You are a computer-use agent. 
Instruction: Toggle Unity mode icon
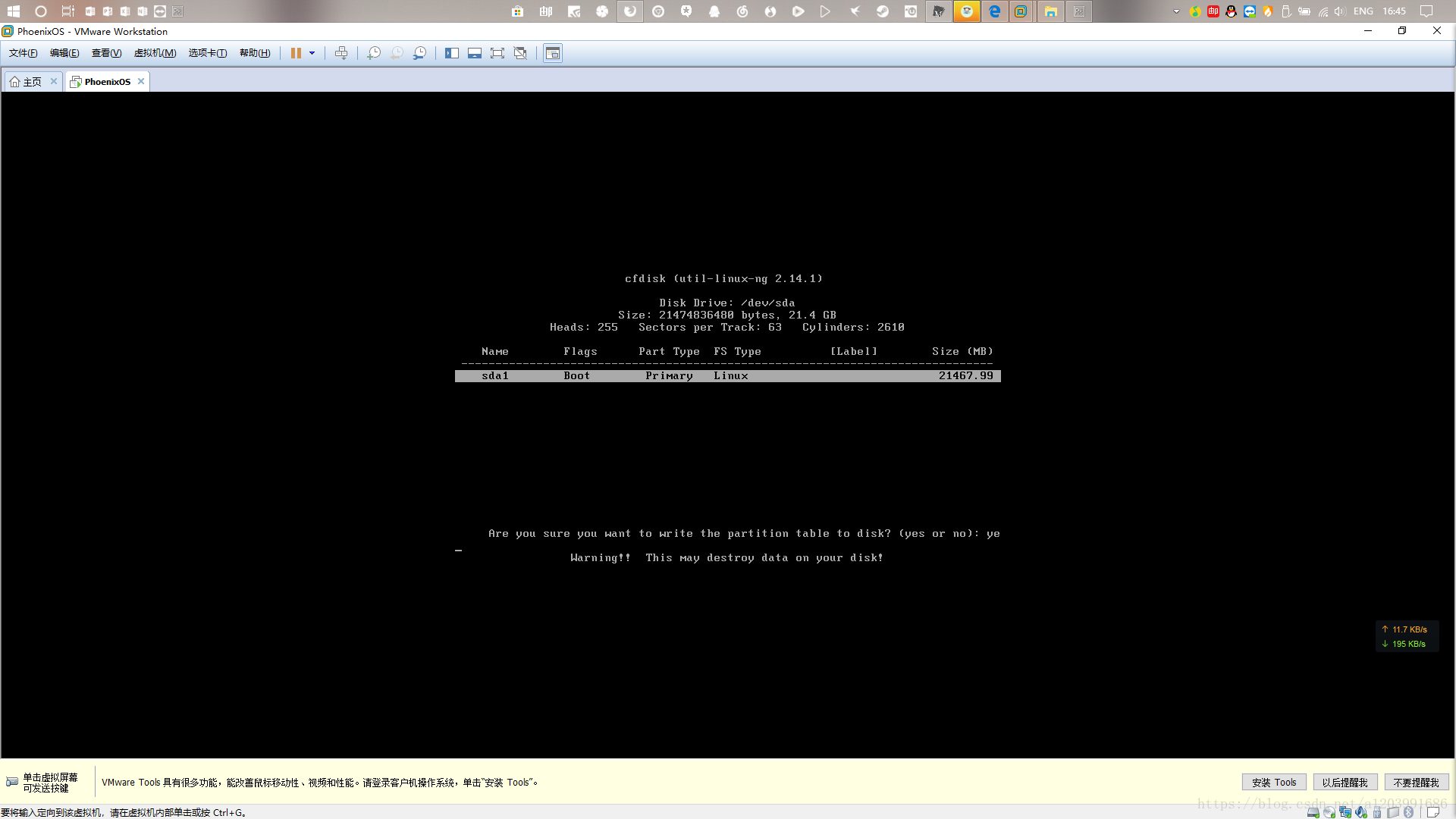click(x=520, y=53)
